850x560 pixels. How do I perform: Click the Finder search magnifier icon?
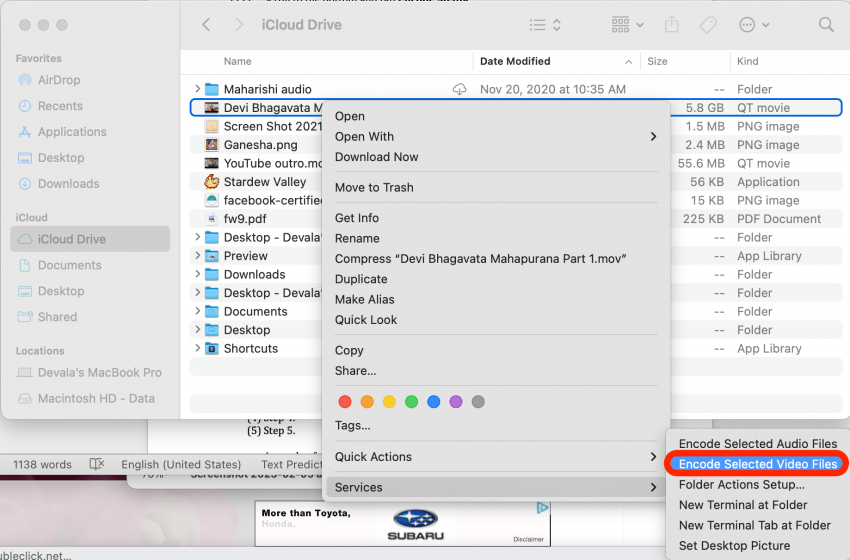tap(826, 24)
